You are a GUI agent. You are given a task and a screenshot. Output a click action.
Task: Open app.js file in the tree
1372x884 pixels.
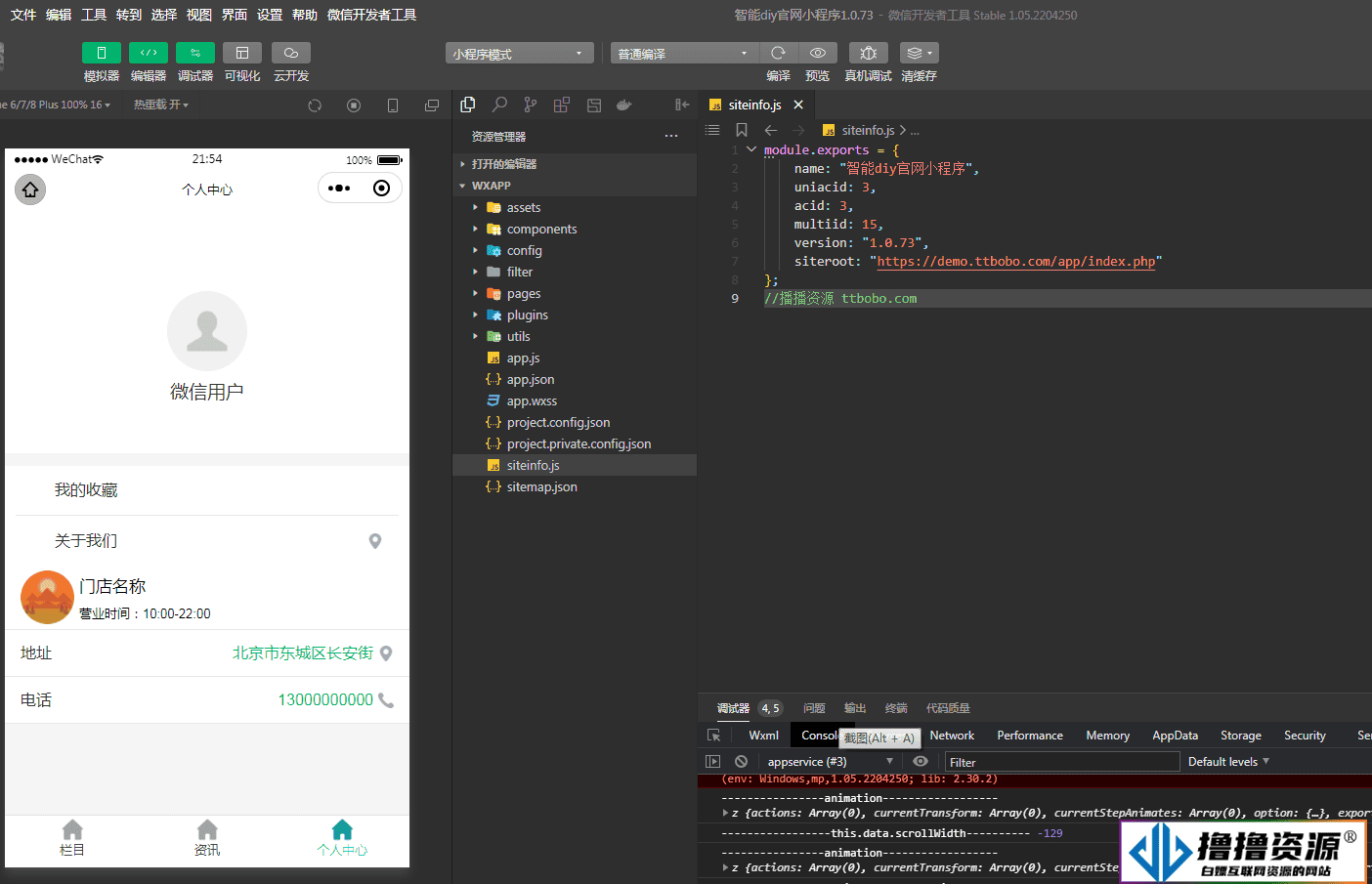(x=575, y=358)
